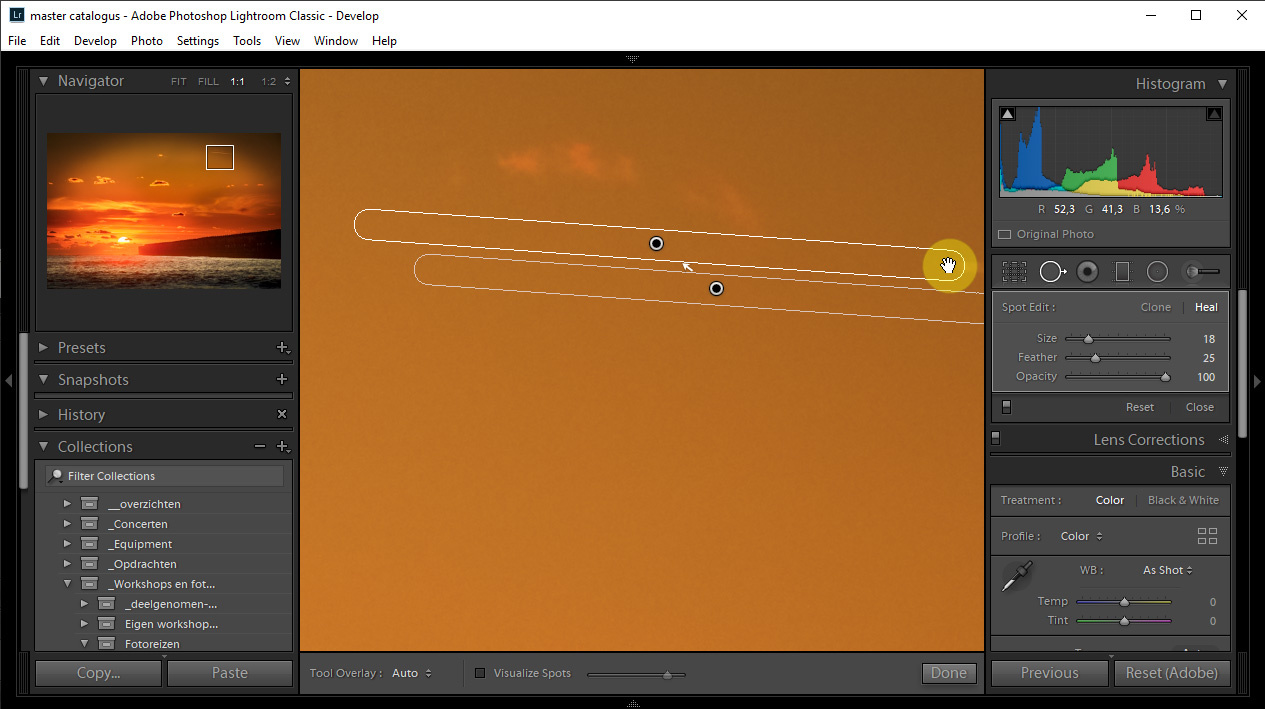The width and height of the screenshot is (1265, 709).
Task: Toggle the Lens Corrections panel switch
Action: pos(996,438)
